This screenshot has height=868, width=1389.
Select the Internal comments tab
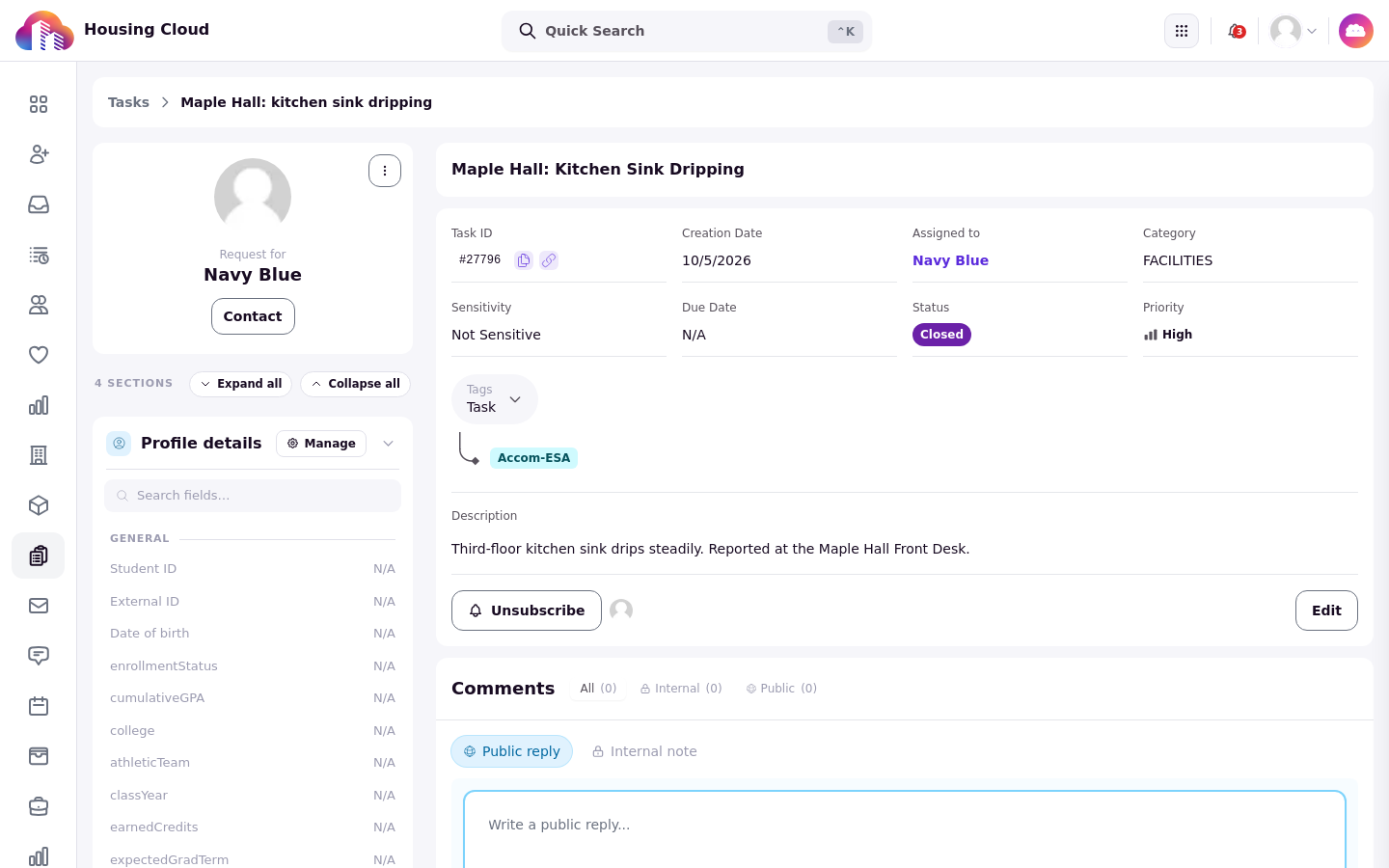681,689
